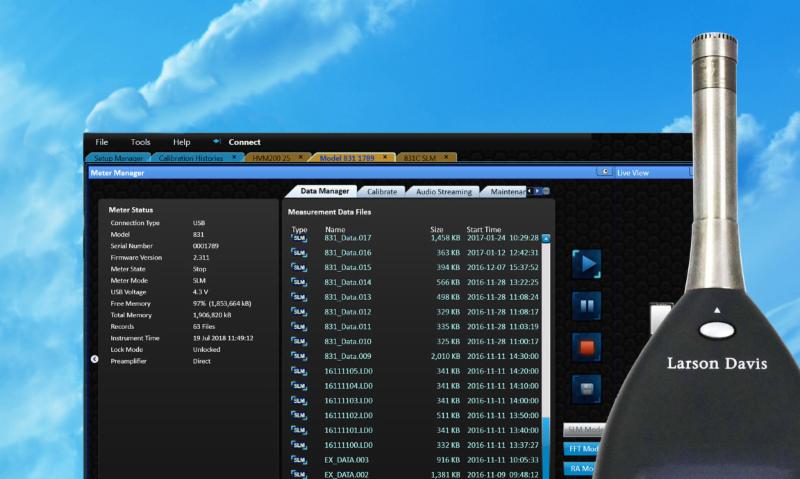
Task: Sort files by the Size column header
Action: [x=437, y=230]
